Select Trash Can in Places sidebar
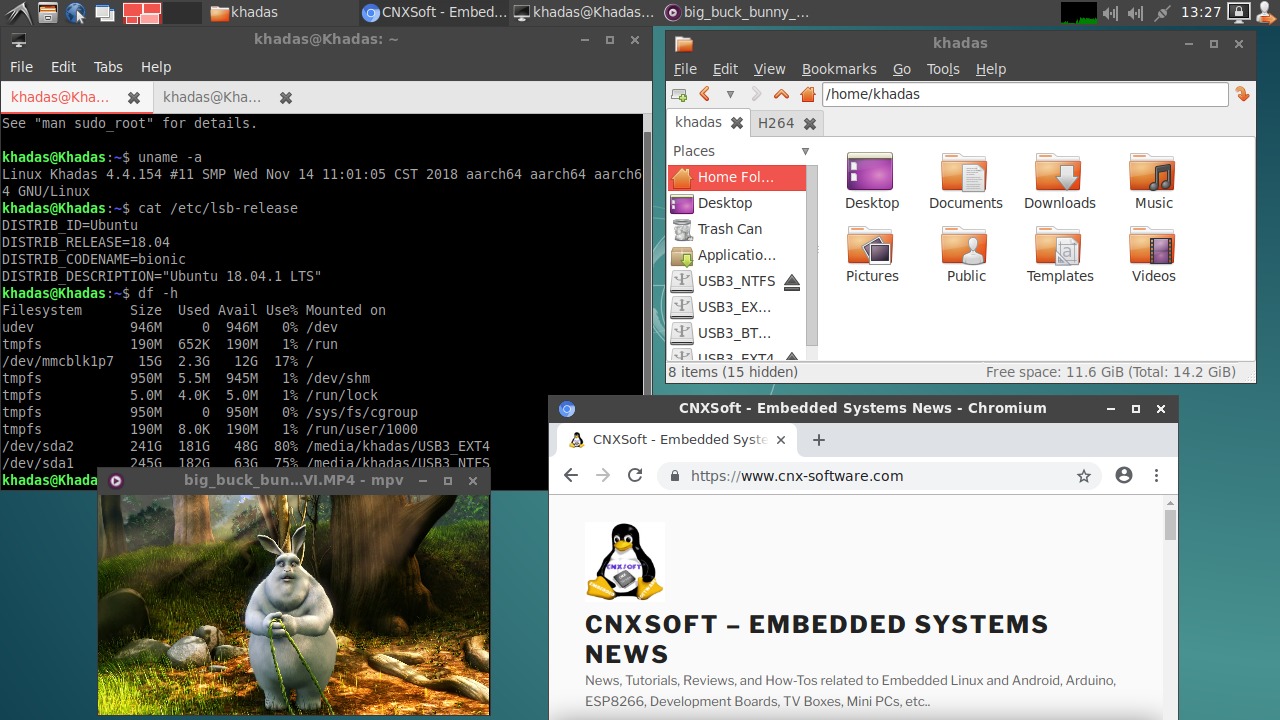Image resolution: width=1280 pixels, height=720 pixels. tap(736, 229)
